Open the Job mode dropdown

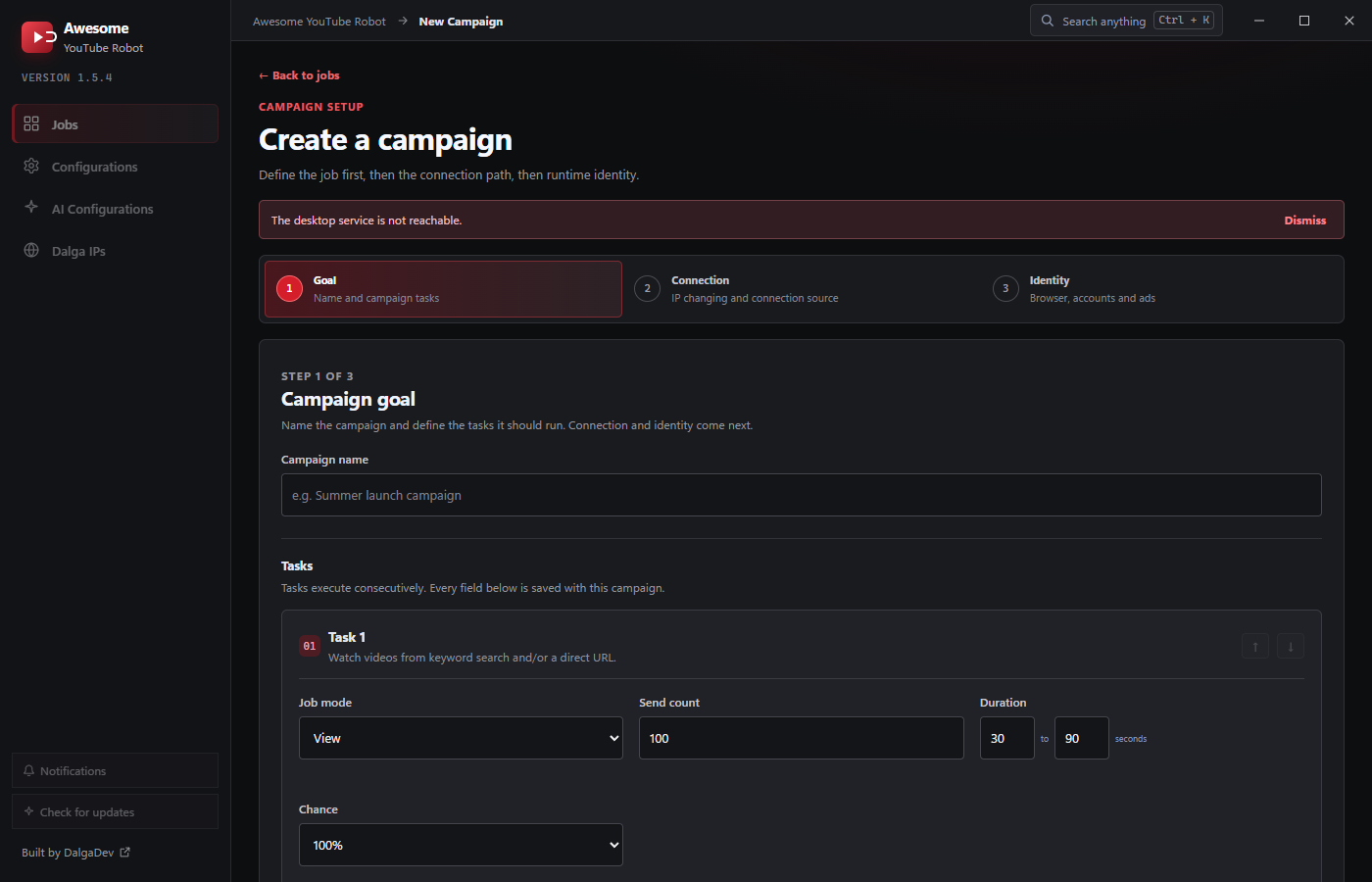click(x=461, y=738)
